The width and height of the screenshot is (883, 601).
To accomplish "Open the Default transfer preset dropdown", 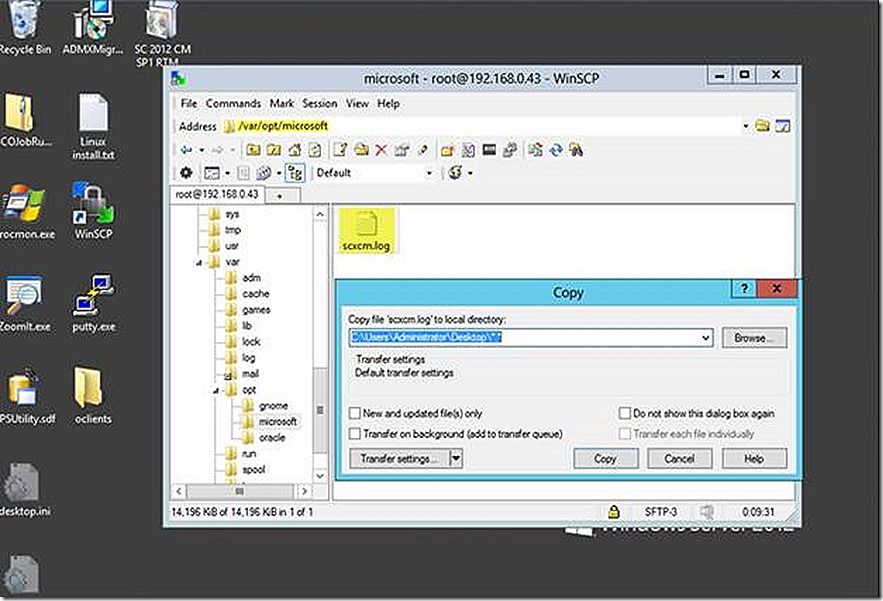I will 430,173.
